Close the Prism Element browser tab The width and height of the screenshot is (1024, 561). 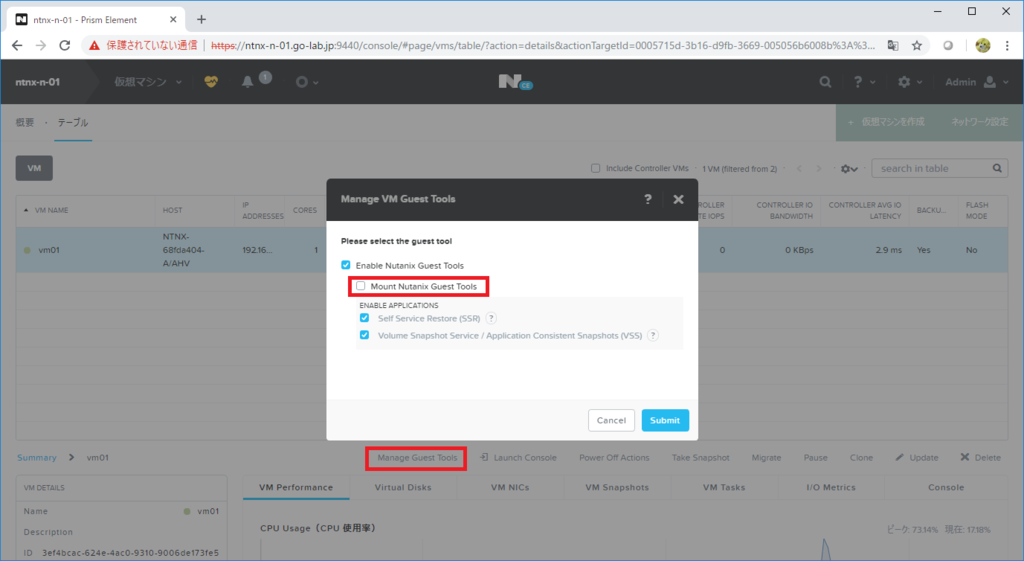(x=173, y=20)
